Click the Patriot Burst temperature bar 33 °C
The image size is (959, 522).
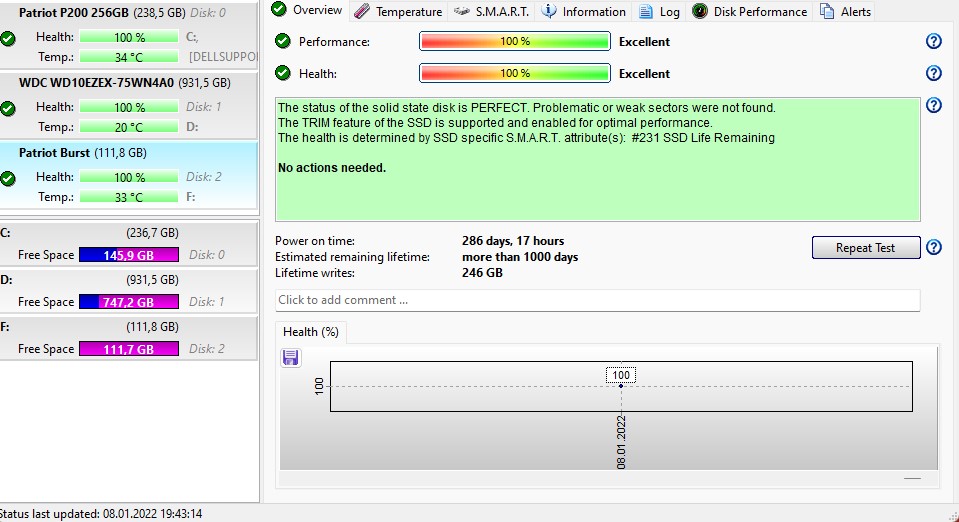pyautogui.click(x=129, y=197)
